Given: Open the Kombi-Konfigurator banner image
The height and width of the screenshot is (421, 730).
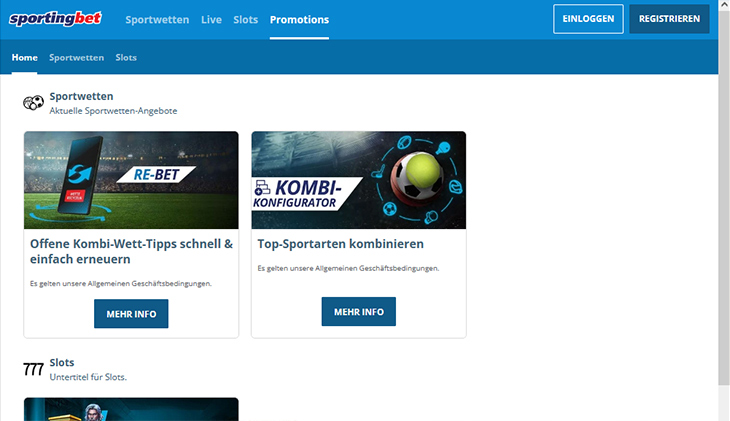Looking at the screenshot, I should pyautogui.click(x=358, y=180).
